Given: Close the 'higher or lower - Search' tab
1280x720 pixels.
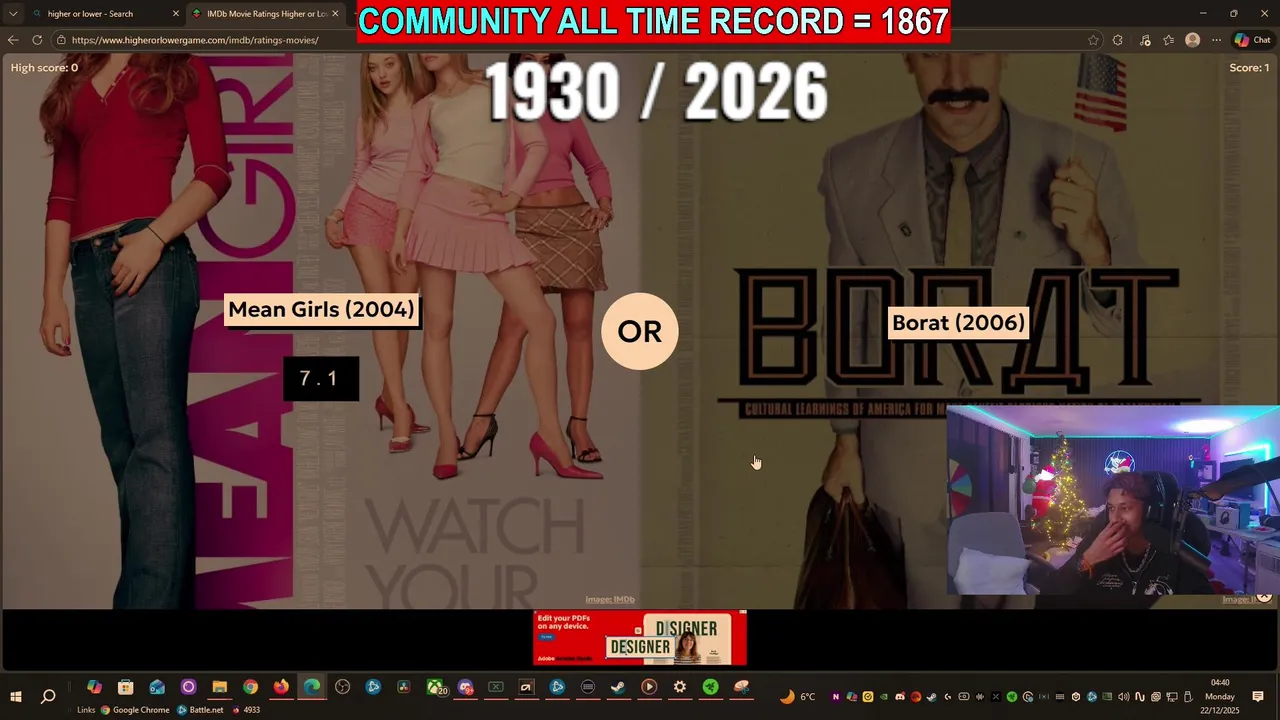Looking at the screenshot, I should click(176, 14).
